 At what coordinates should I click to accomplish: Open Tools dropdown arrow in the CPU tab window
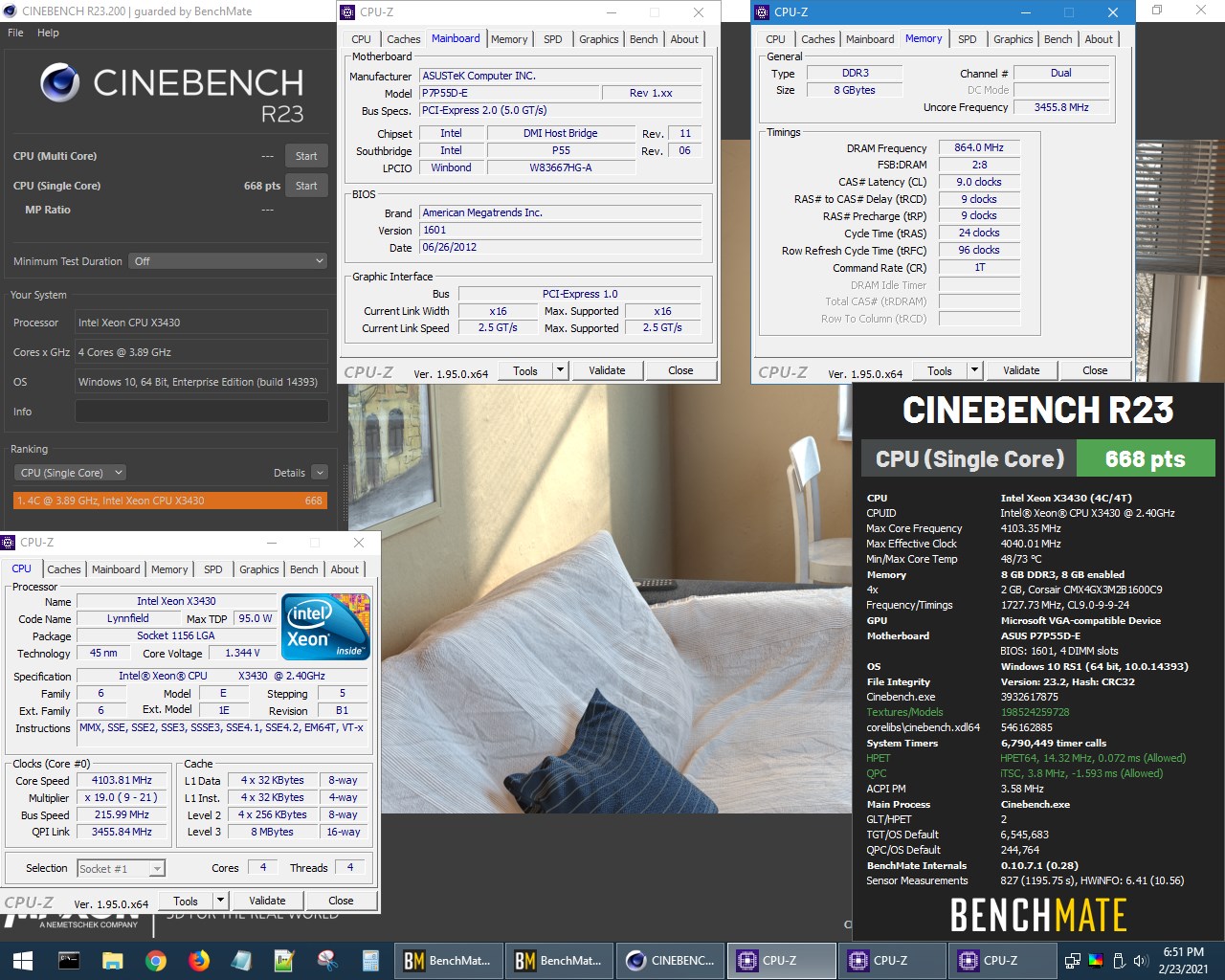tap(220, 901)
